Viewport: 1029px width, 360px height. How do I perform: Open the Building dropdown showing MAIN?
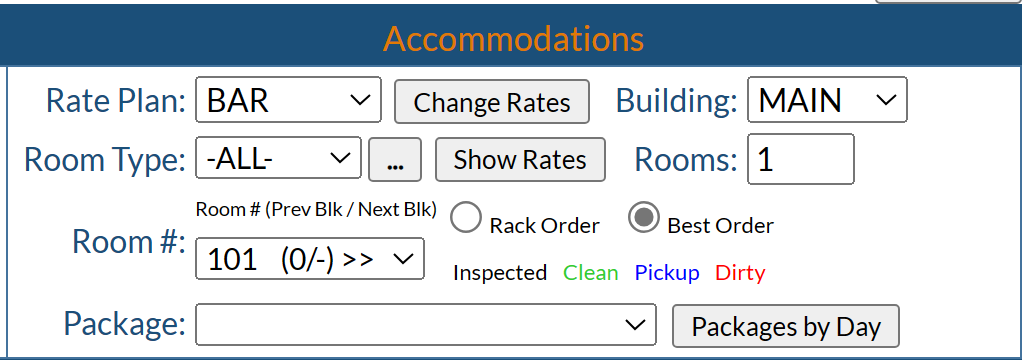point(827,100)
